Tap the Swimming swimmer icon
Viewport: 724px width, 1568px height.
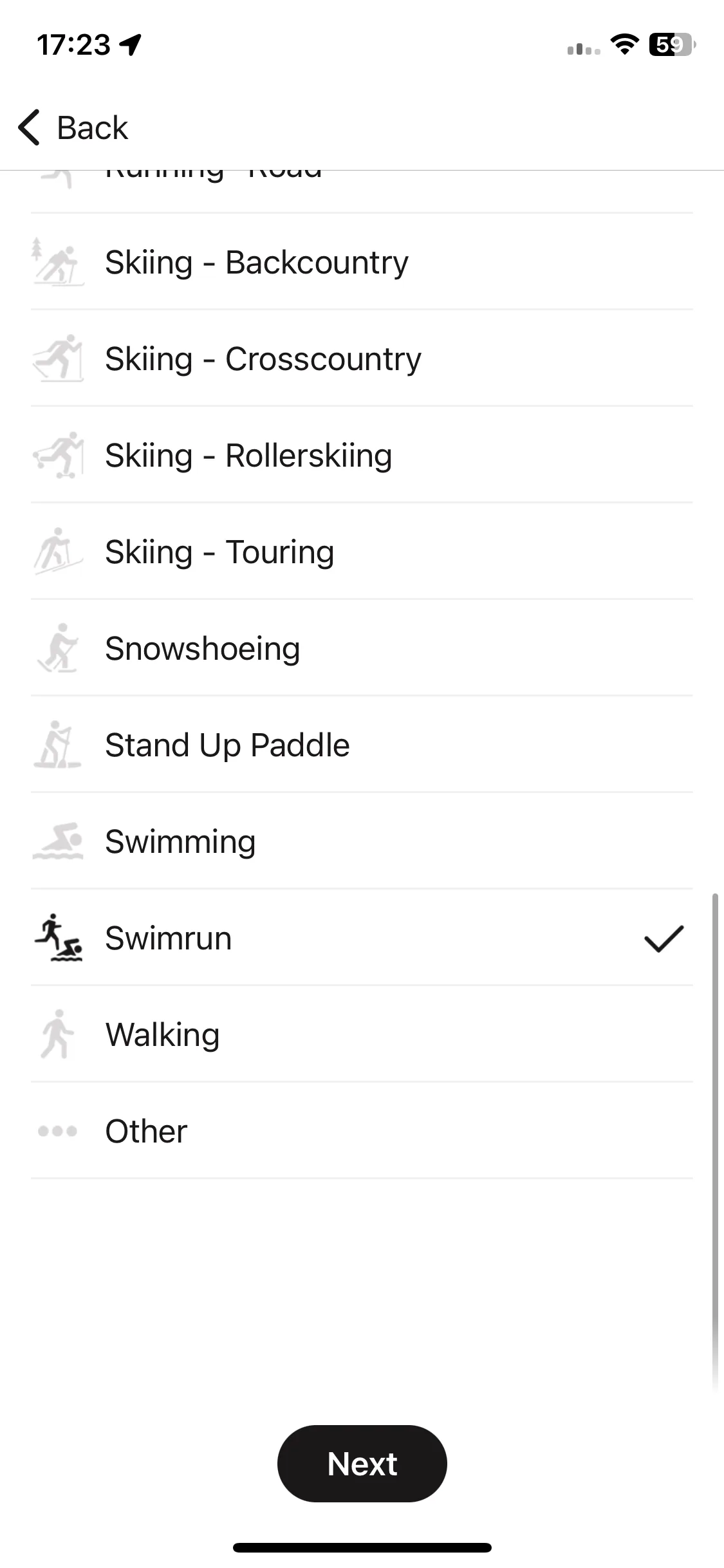point(58,841)
